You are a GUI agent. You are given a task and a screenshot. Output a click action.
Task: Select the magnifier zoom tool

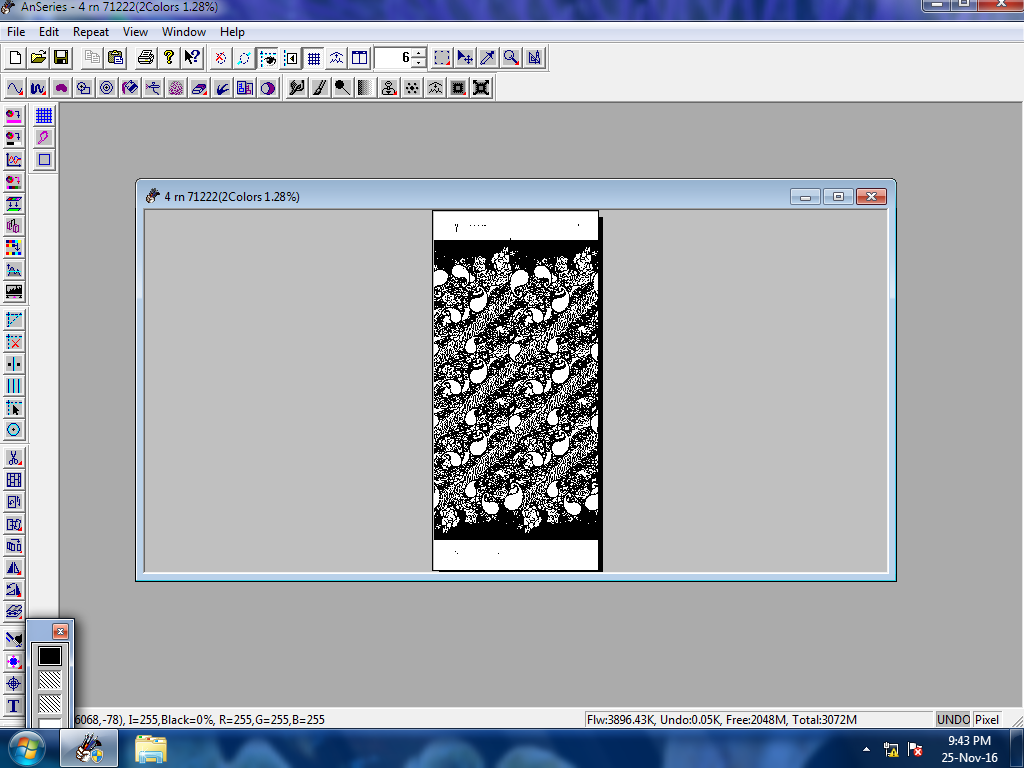click(511, 58)
